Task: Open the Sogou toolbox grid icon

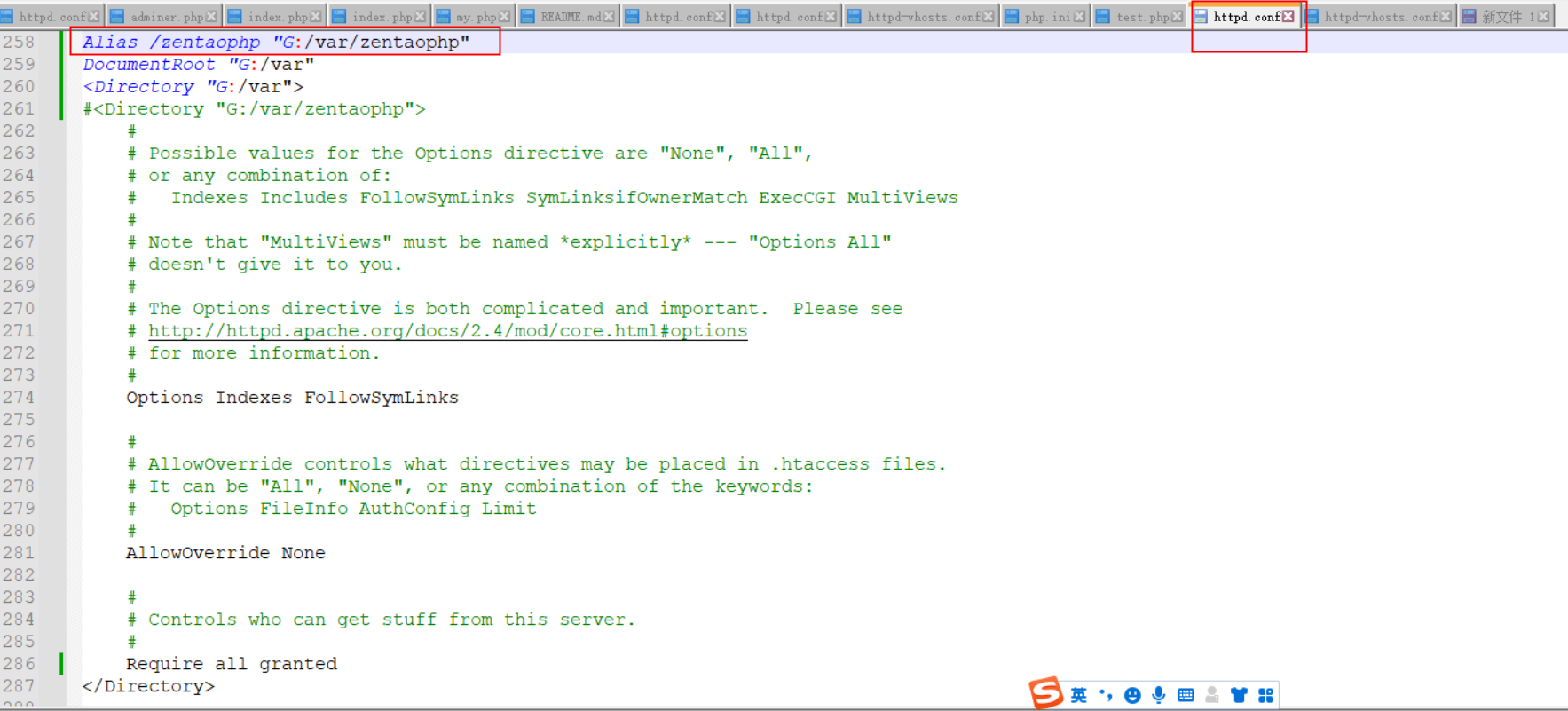Action: (x=1265, y=695)
